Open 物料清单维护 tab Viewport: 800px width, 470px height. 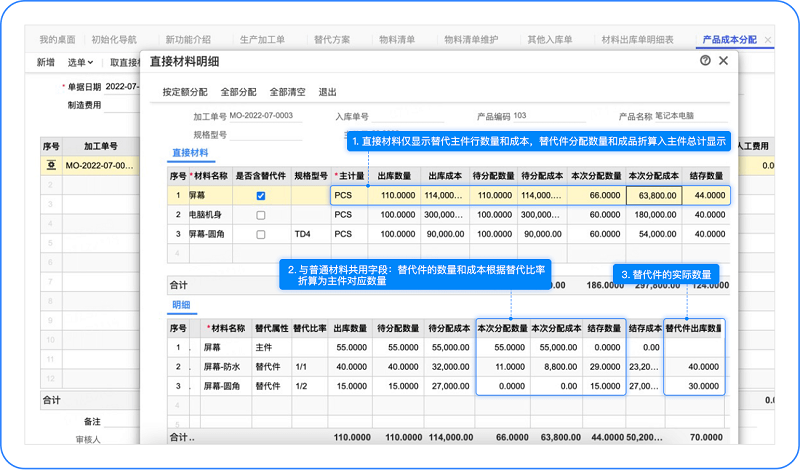471,39
